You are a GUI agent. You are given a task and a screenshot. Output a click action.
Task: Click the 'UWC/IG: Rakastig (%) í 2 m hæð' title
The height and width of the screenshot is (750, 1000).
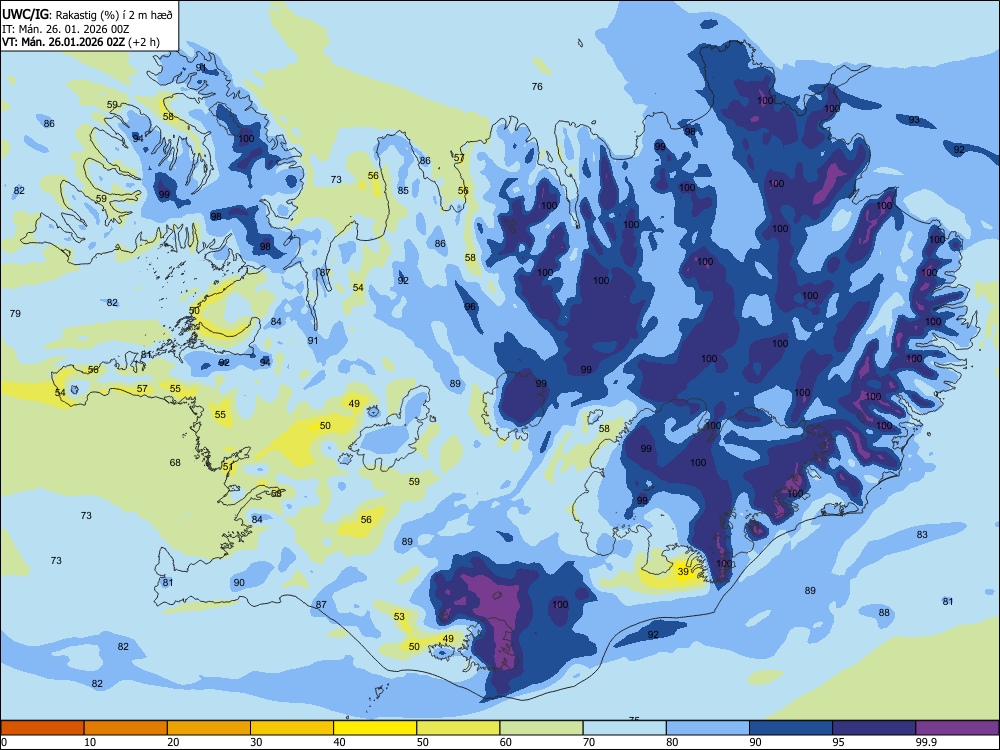(87, 14)
